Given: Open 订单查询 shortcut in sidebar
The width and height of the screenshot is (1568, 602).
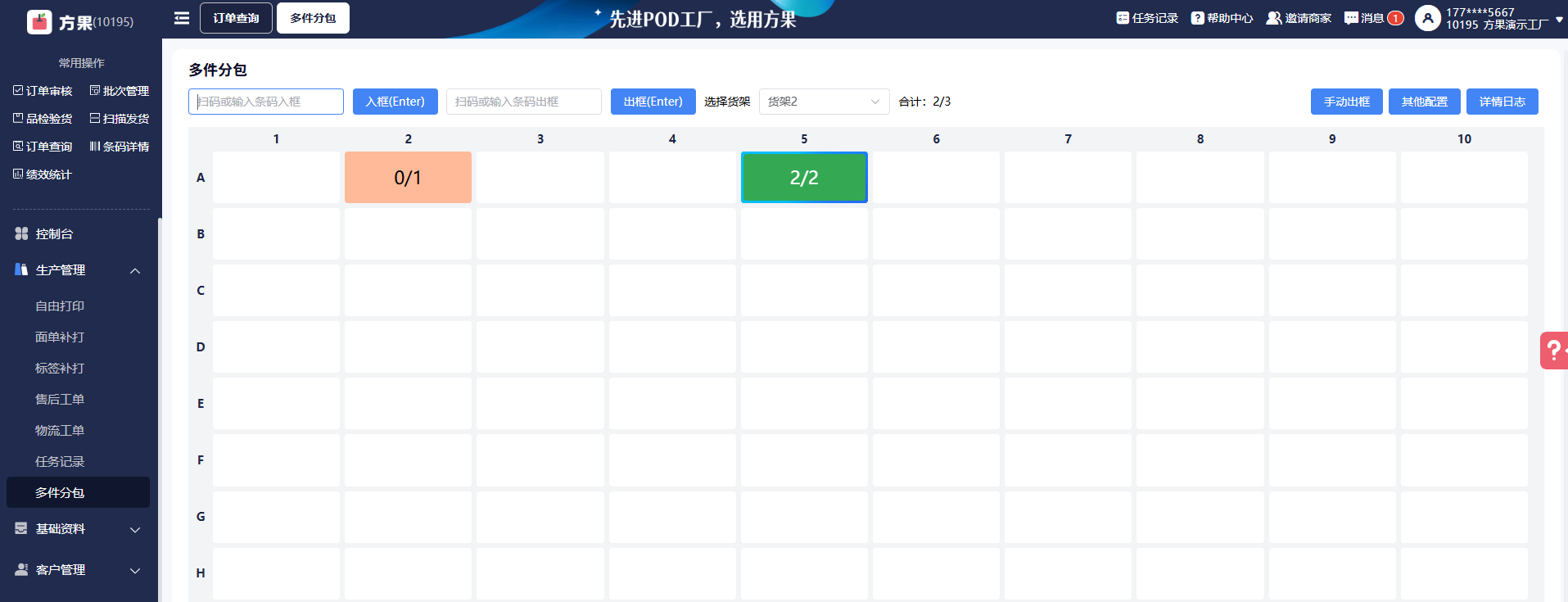Looking at the screenshot, I should pos(43,147).
